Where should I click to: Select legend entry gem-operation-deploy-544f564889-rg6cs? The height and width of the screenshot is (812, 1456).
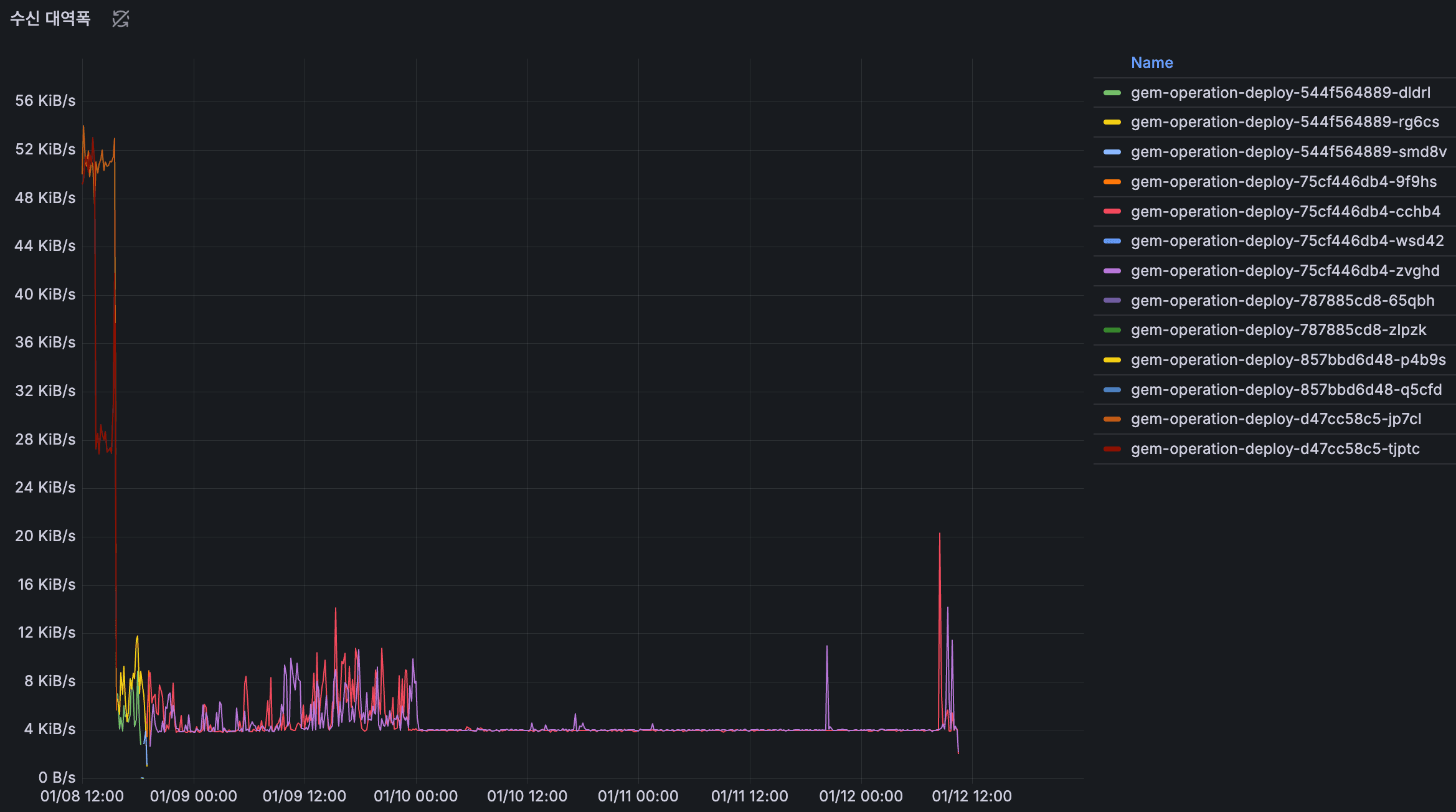click(x=1284, y=122)
